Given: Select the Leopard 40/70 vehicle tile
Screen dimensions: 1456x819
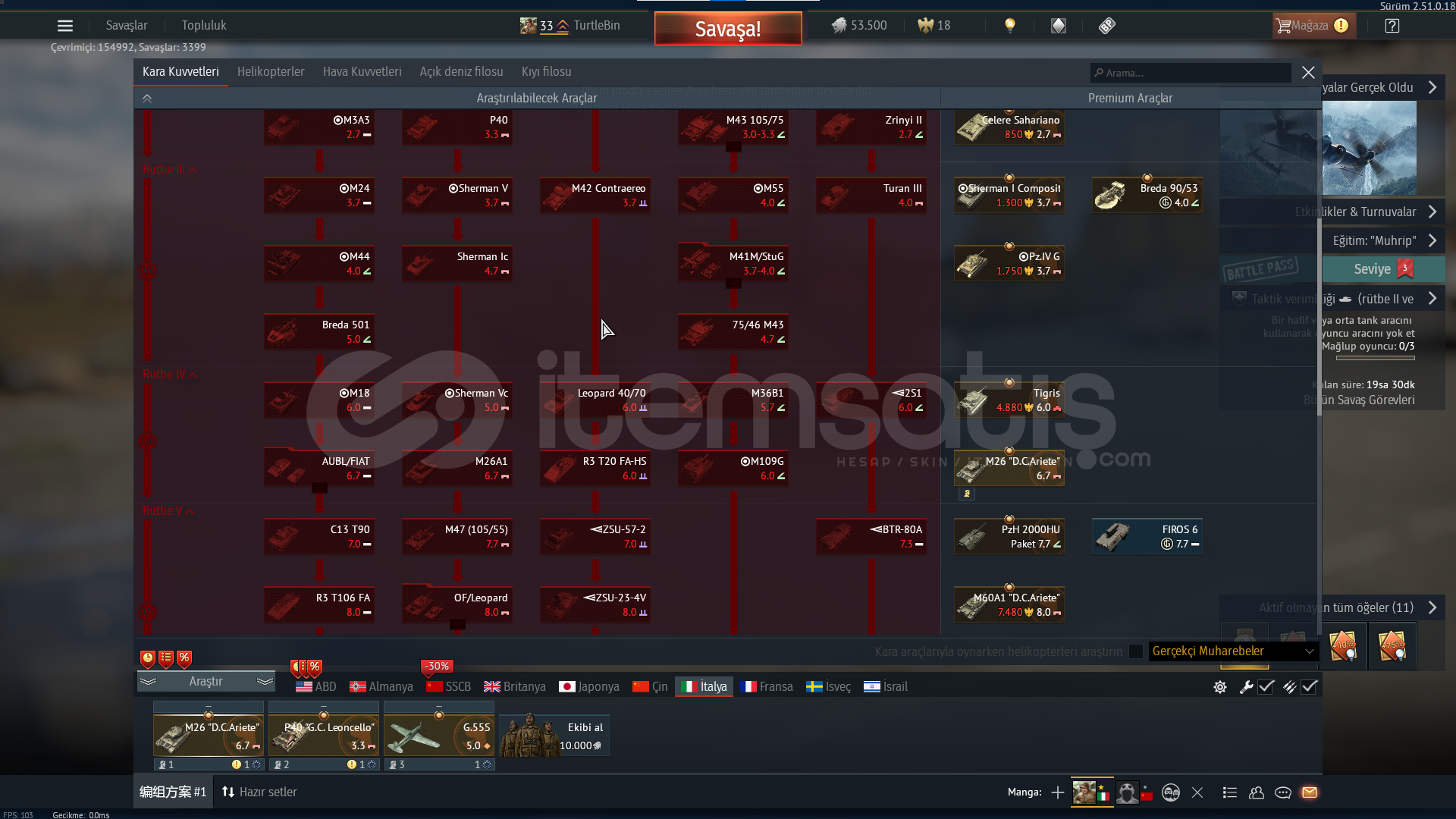Looking at the screenshot, I should pos(595,400).
